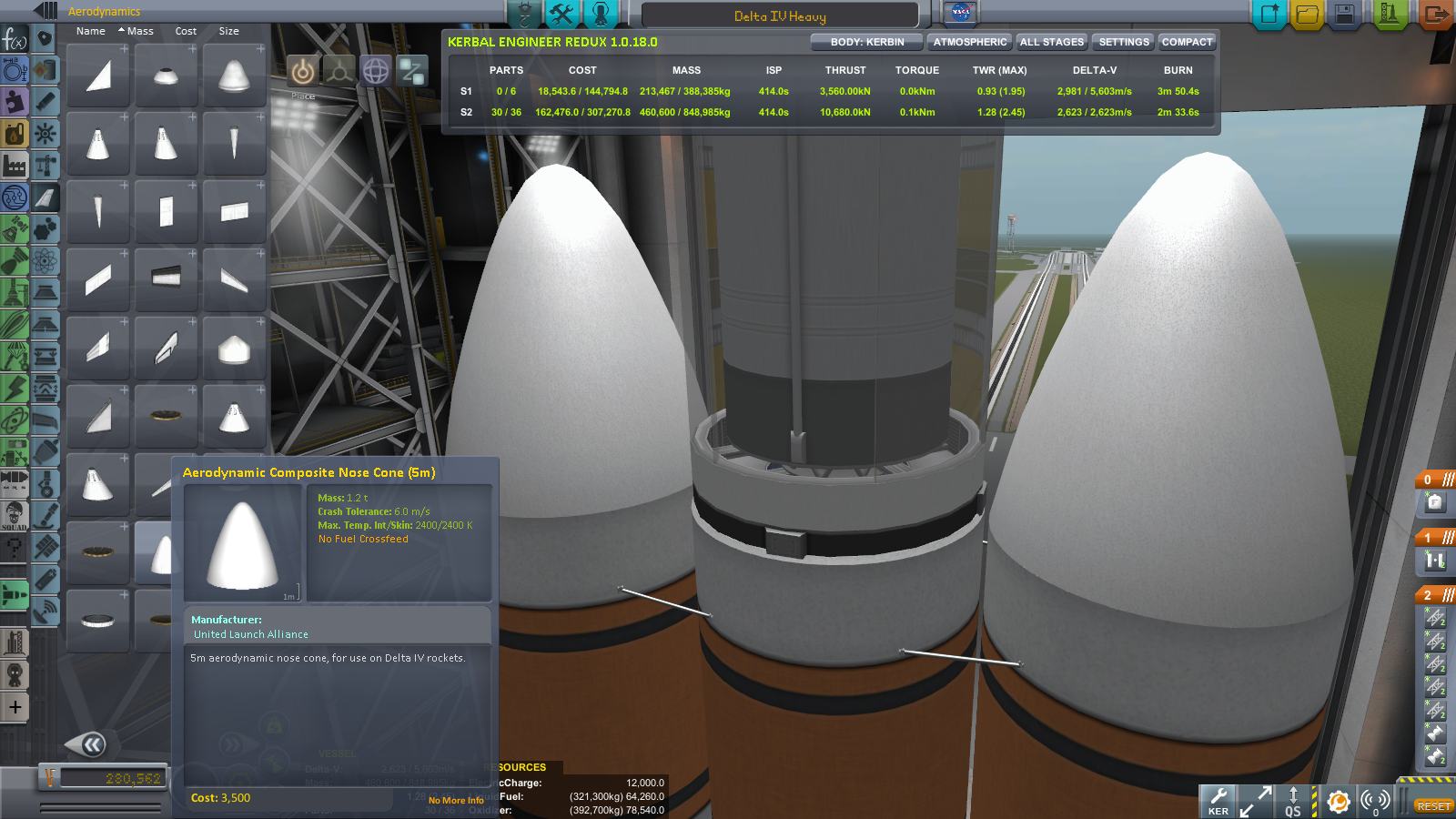This screenshot has width=1456, height=819.
Task: Select the Structural crane subcategory icon
Action: click(45, 166)
